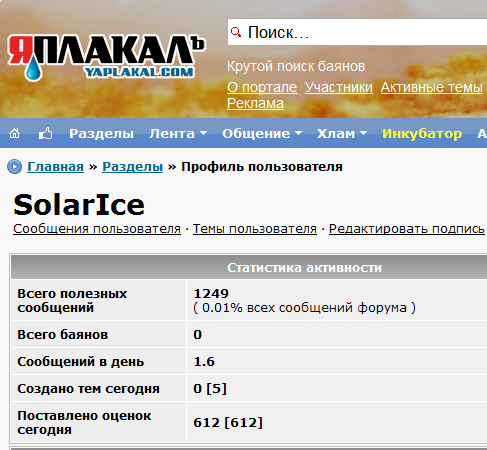Open the Реклама link

(x=255, y=103)
